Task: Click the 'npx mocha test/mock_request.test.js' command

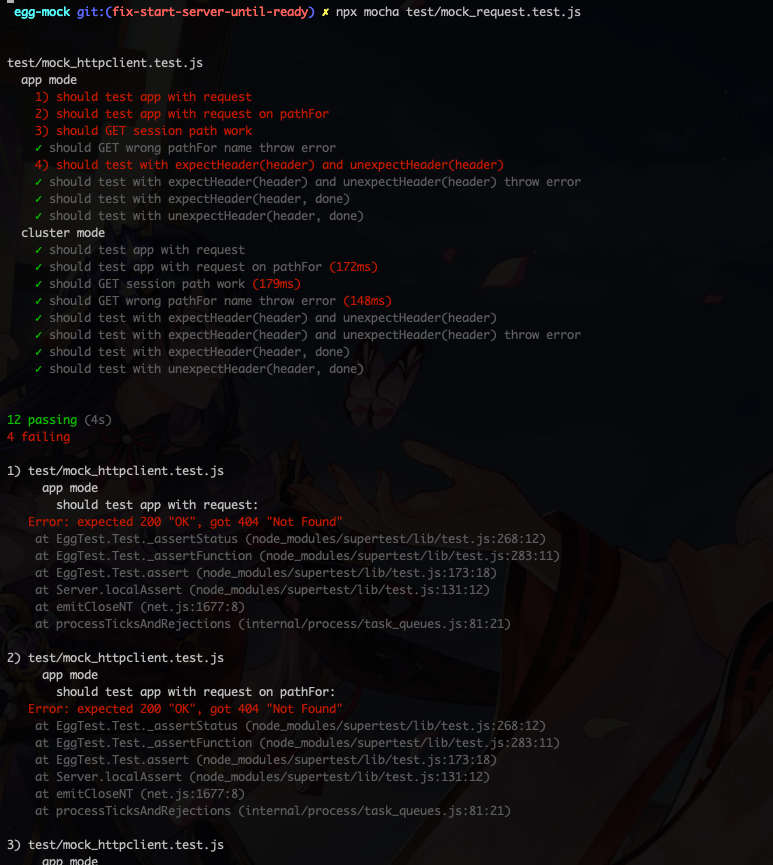Action: pos(458,12)
